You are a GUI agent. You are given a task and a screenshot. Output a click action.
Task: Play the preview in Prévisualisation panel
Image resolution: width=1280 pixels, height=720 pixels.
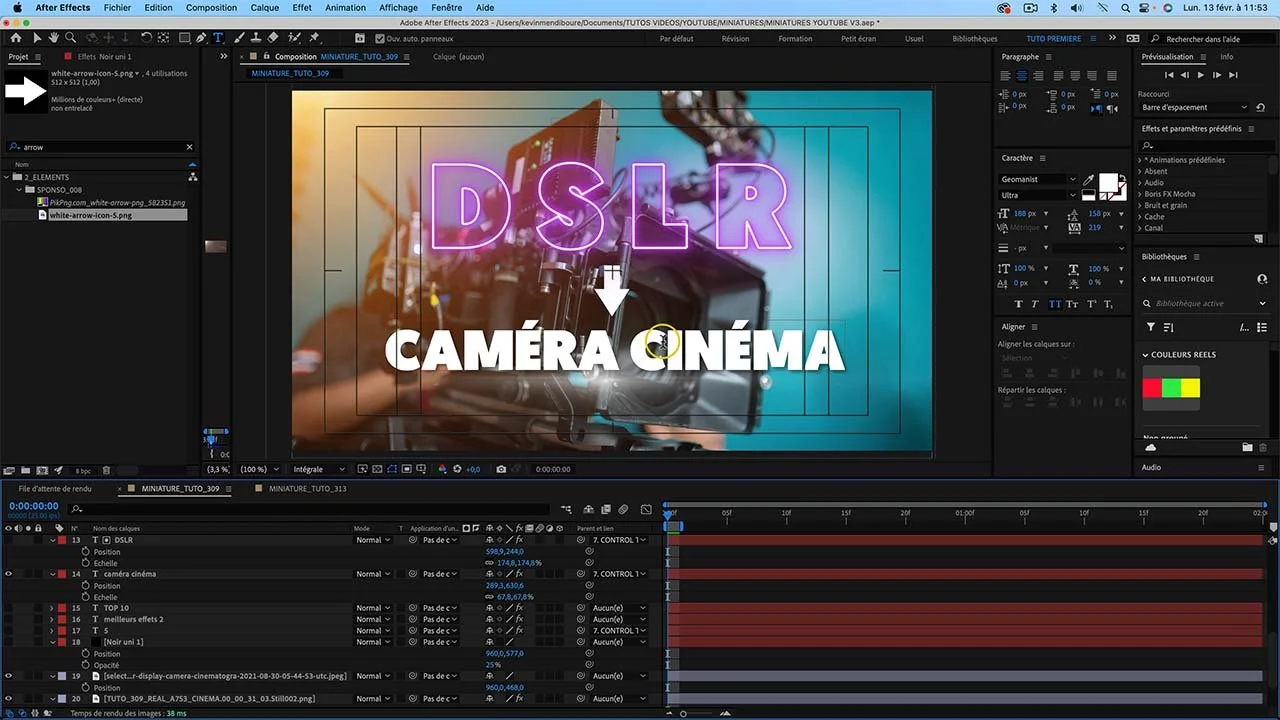pos(1201,75)
